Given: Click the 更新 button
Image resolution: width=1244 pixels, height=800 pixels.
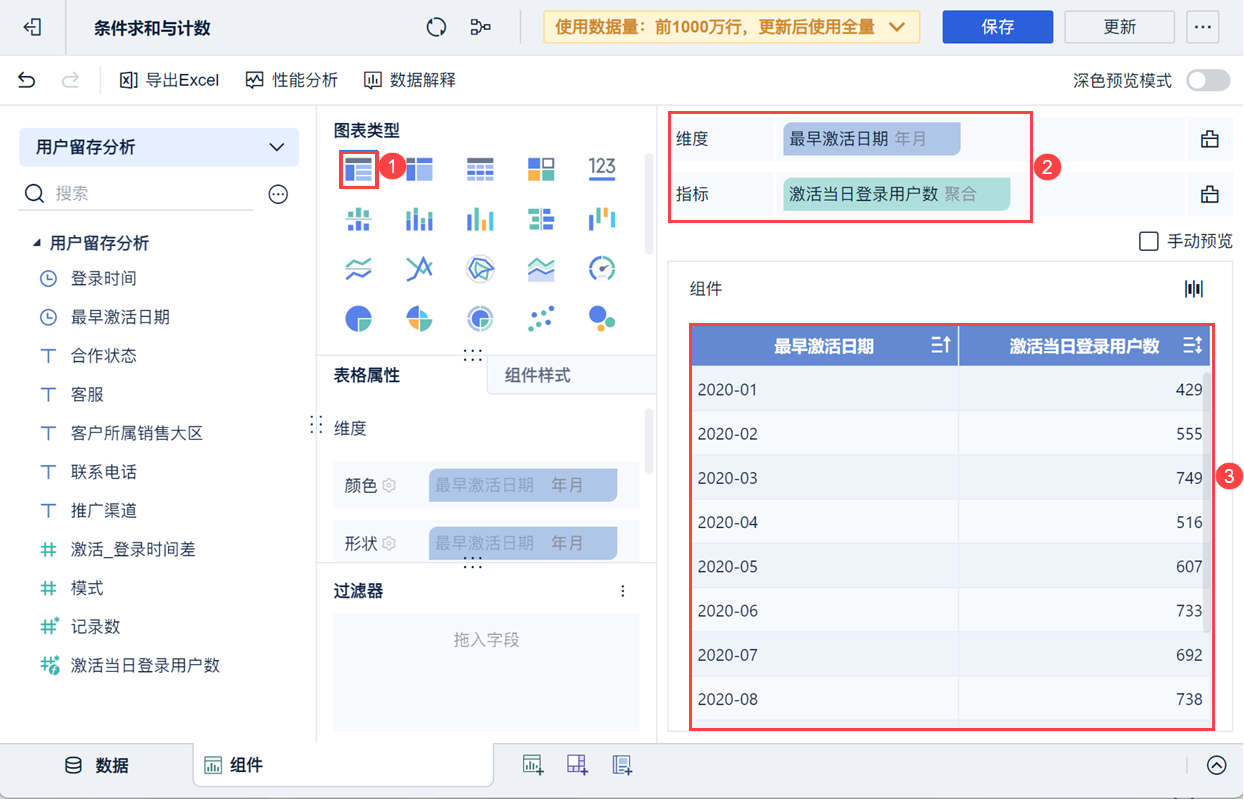Looking at the screenshot, I should pos(1120,27).
